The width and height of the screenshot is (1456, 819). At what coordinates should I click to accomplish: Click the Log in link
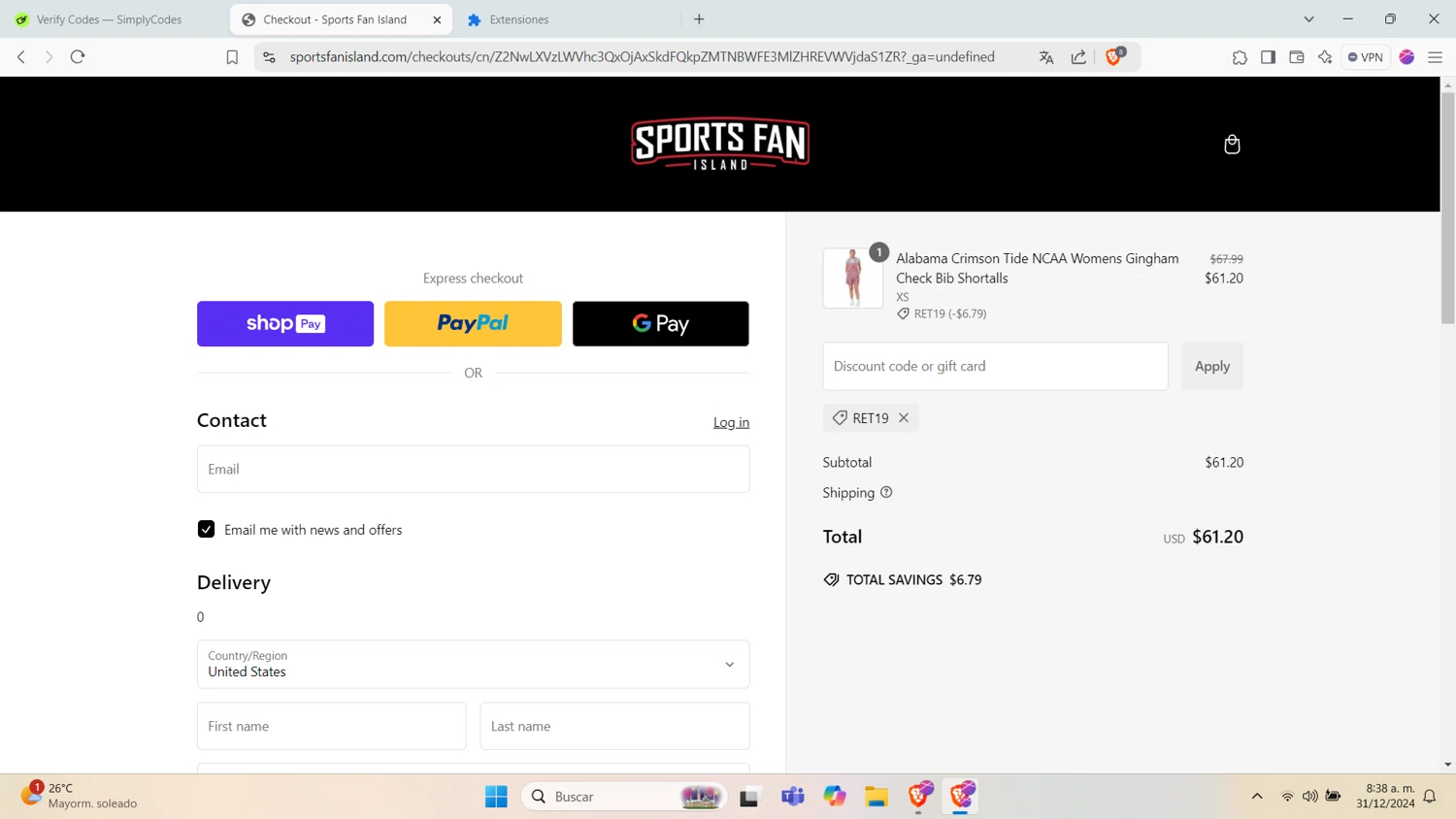[x=731, y=422]
